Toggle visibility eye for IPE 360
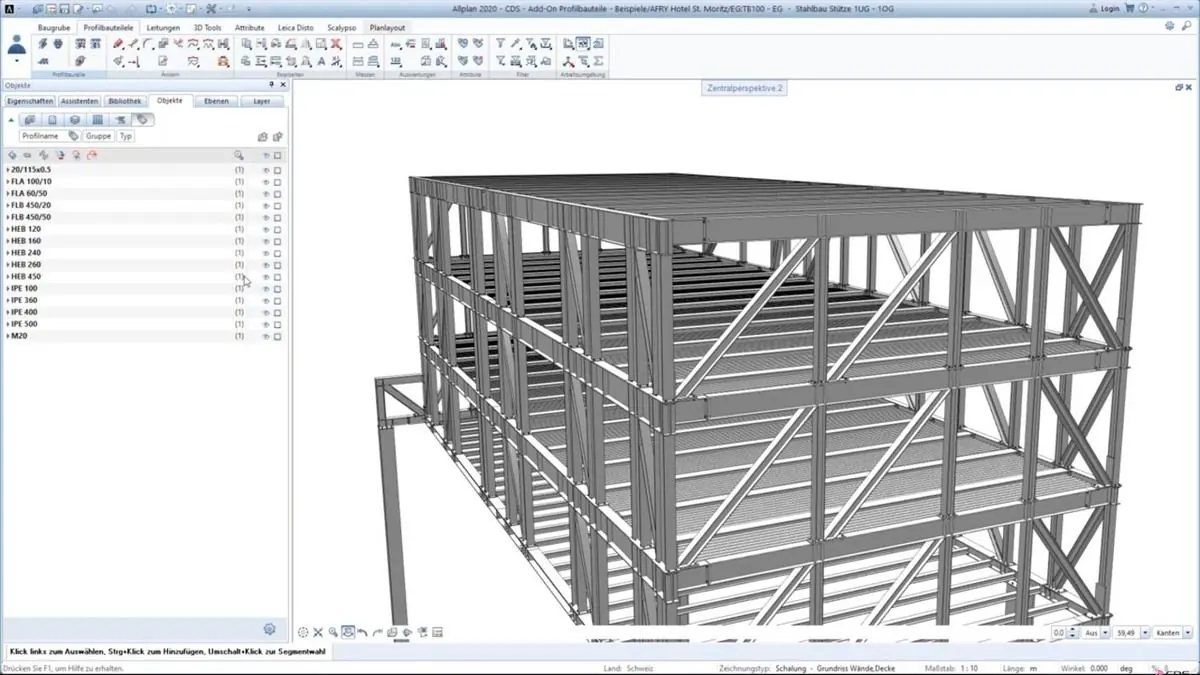The image size is (1200, 675). click(x=266, y=300)
